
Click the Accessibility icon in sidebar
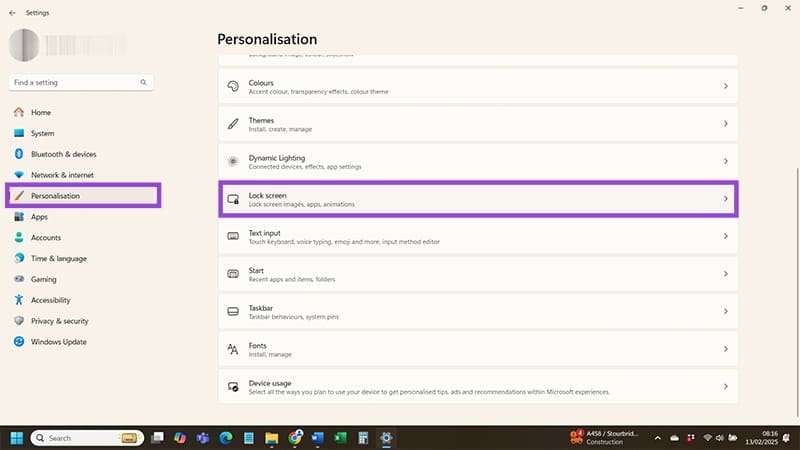click(x=19, y=300)
